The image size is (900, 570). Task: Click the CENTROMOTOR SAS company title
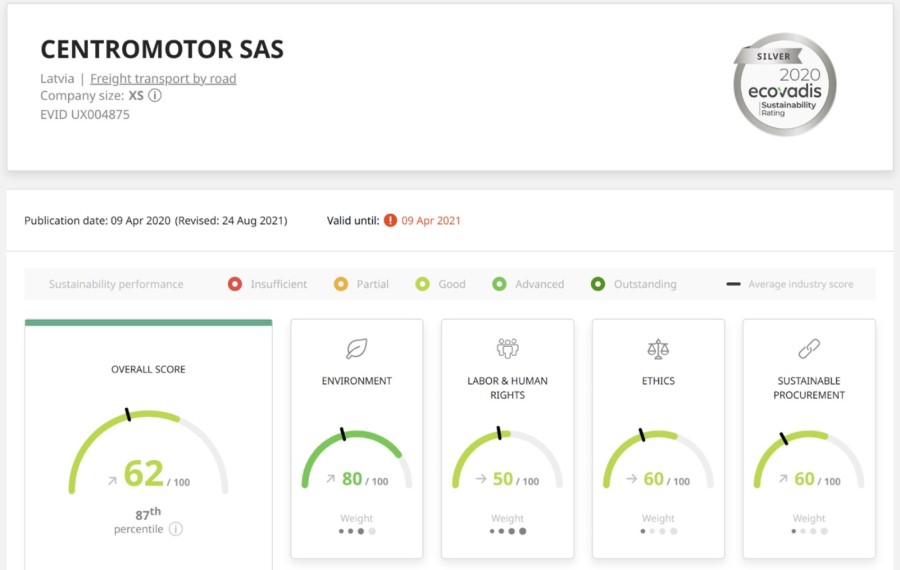[x=162, y=49]
